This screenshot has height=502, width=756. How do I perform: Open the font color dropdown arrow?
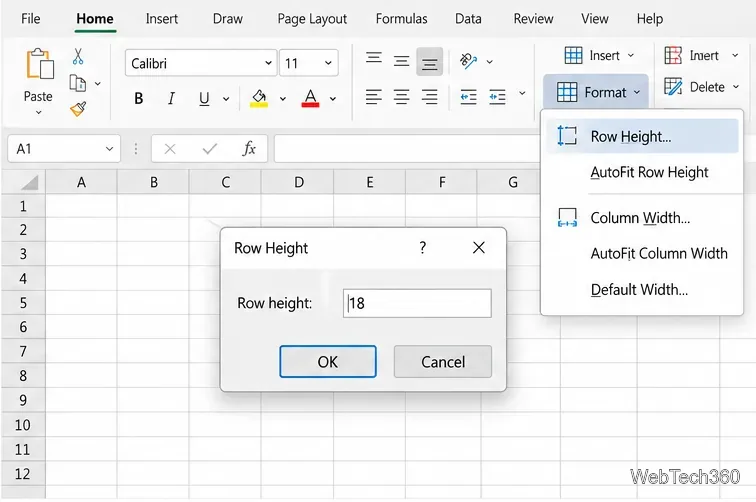(x=333, y=99)
